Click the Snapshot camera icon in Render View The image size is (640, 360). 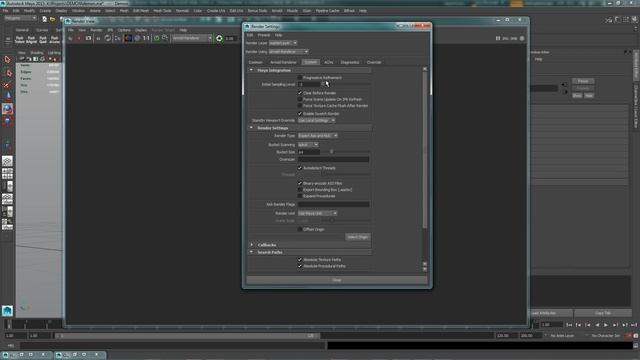tap(88, 38)
